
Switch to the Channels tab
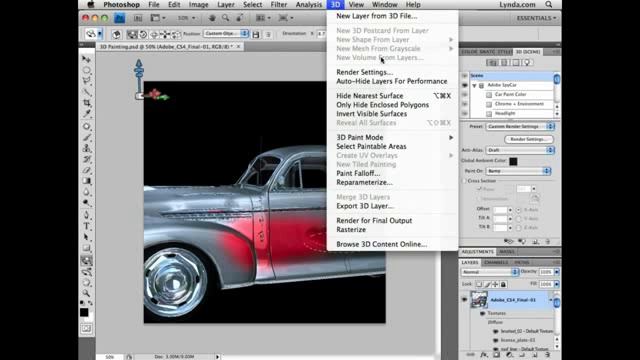[x=496, y=262]
